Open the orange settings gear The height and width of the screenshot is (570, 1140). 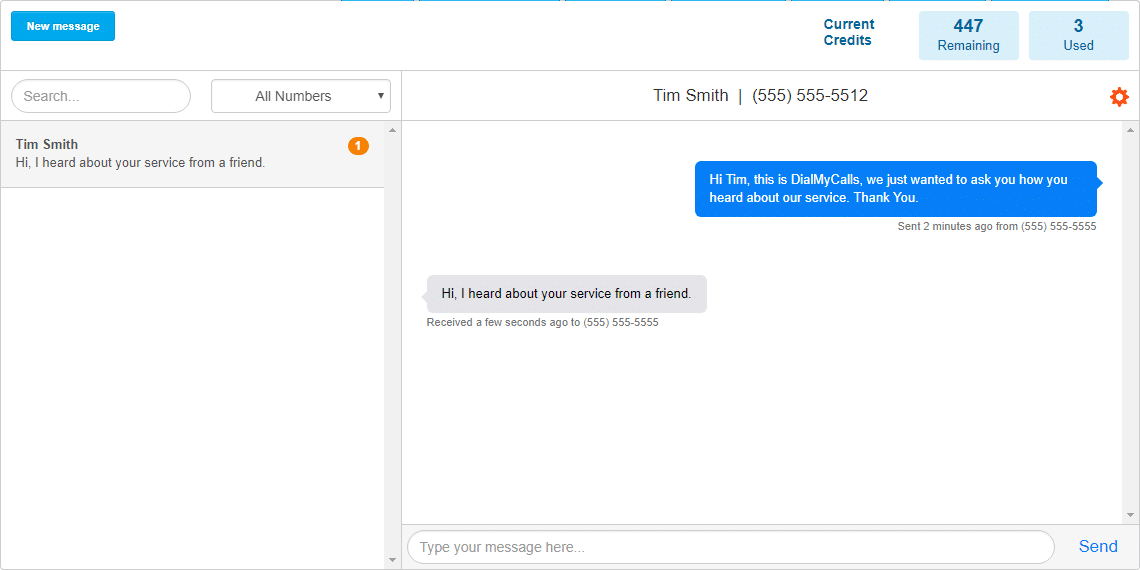[1119, 97]
